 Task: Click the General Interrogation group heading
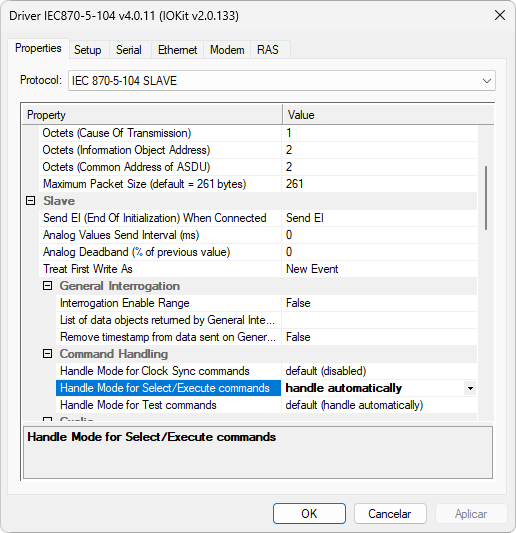(120, 286)
